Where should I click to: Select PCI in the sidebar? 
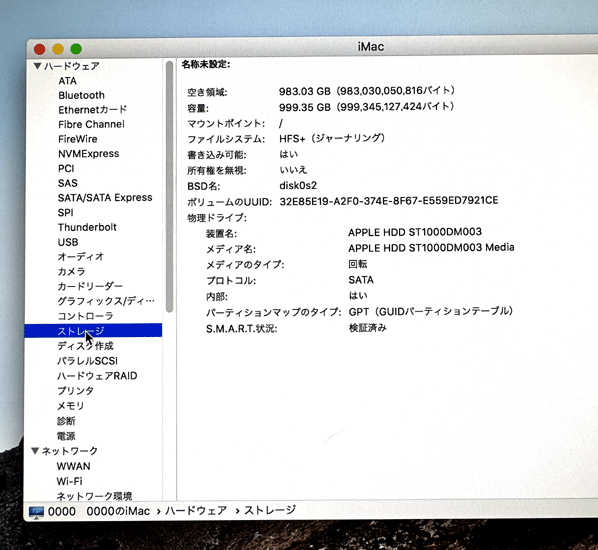point(66,169)
